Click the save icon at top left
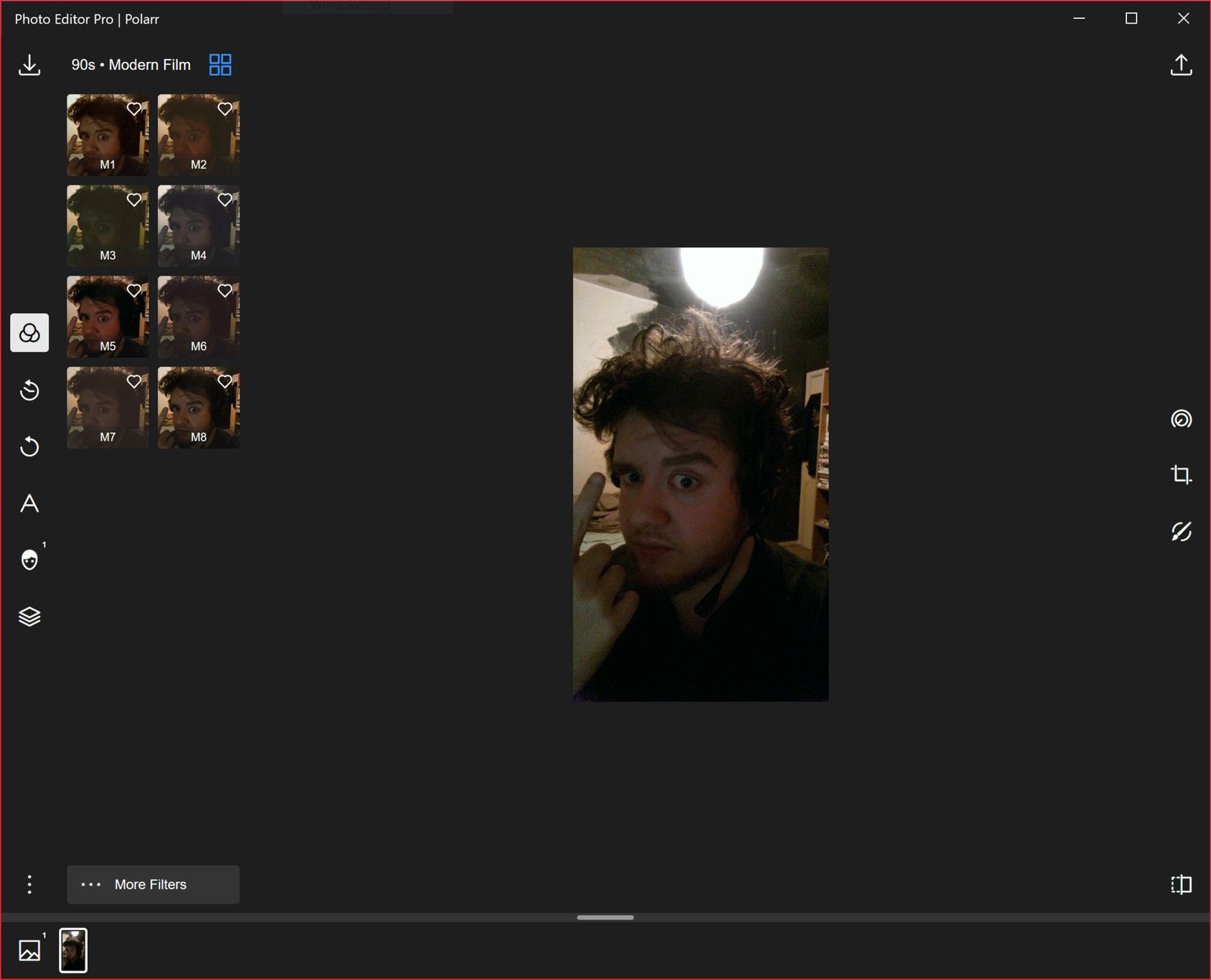This screenshot has height=980, width=1211. coord(30,64)
